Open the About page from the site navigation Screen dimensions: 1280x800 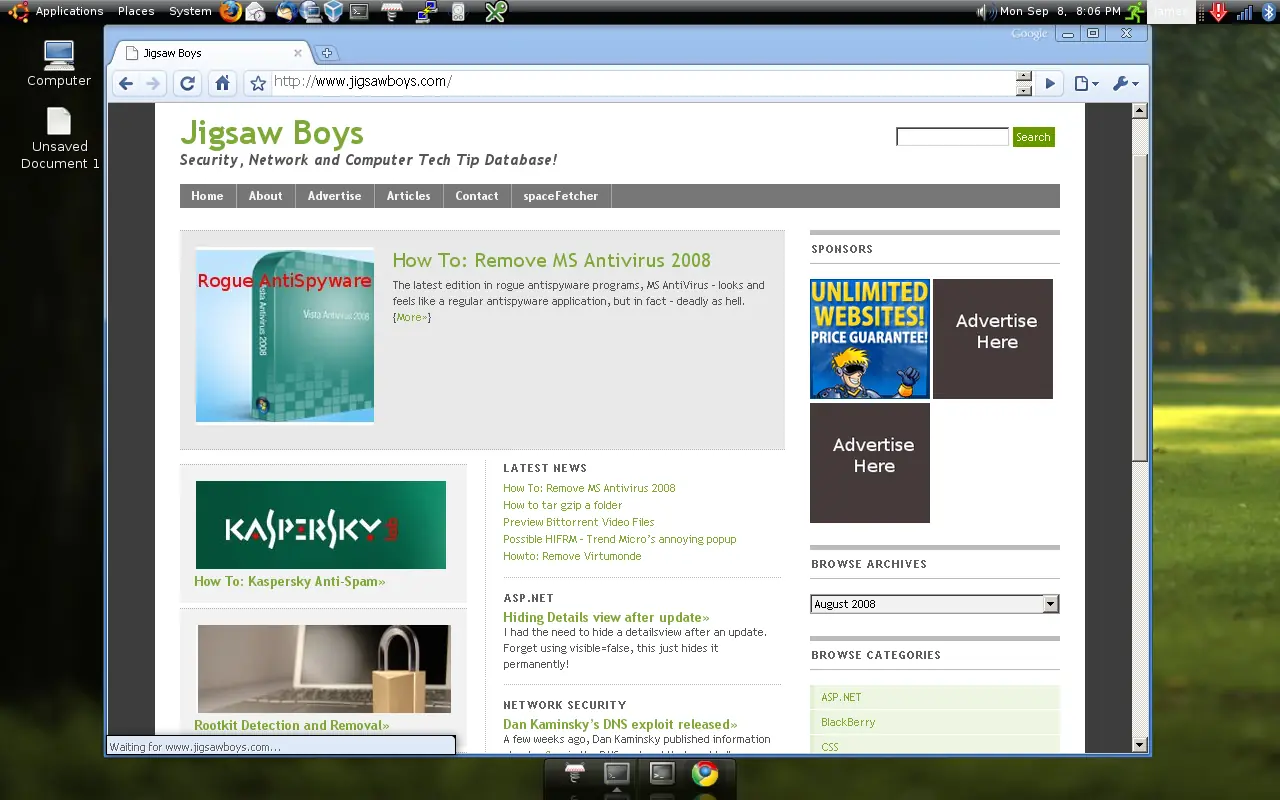[265, 196]
